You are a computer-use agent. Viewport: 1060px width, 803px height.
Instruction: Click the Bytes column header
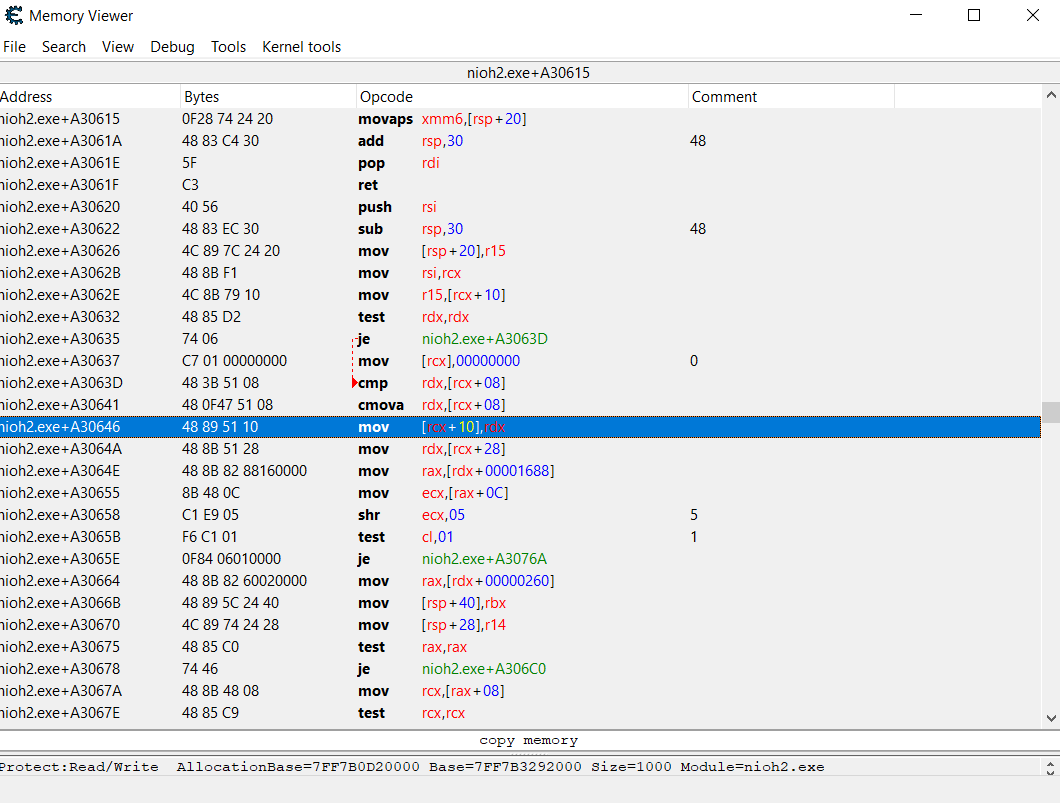268,97
